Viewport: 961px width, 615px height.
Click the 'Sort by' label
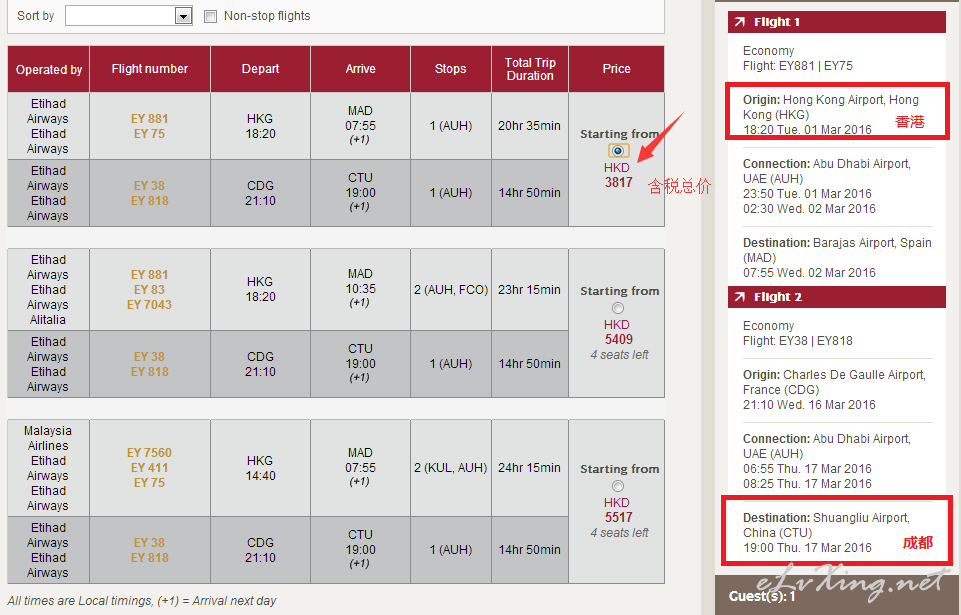36,16
